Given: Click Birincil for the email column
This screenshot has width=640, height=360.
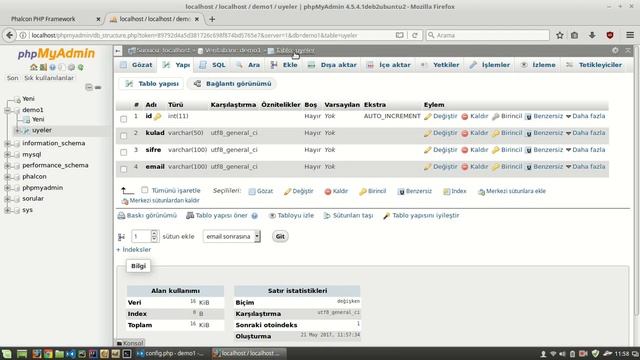Looking at the screenshot, I should 507,167.
